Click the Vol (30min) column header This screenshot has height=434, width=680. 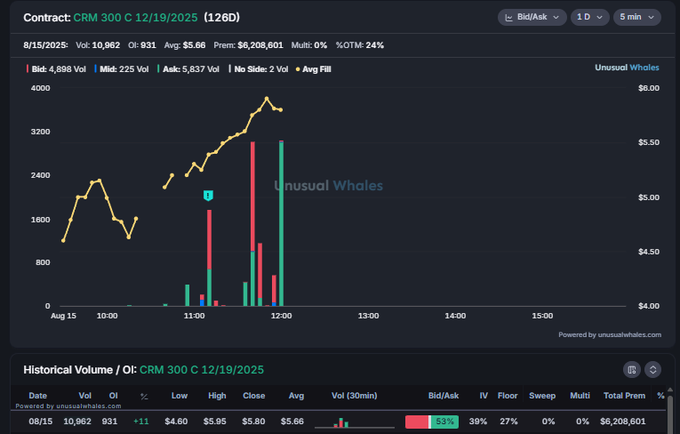pos(354,395)
